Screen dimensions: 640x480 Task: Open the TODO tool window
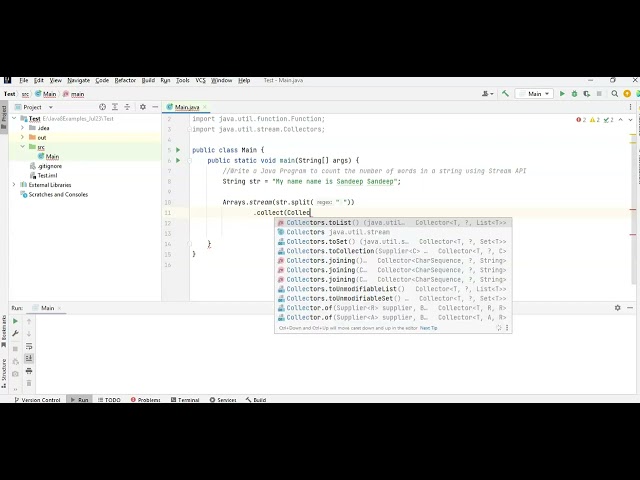click(x=109, y=400)
